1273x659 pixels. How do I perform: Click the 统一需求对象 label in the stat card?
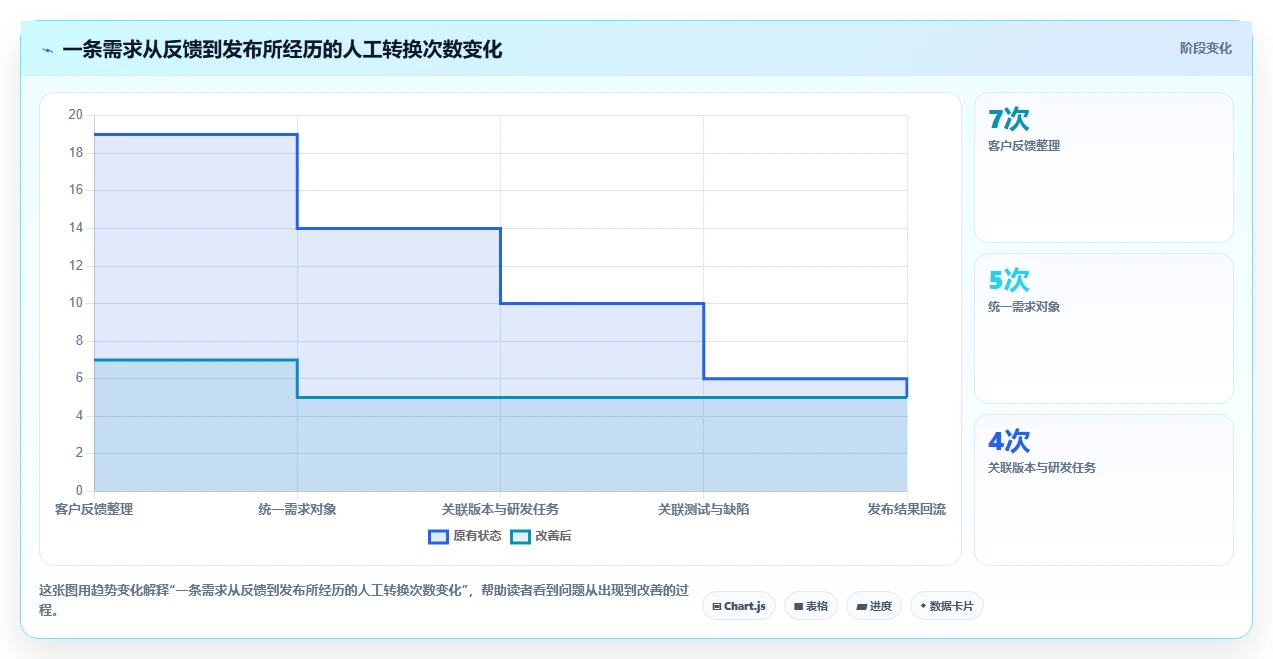[1024, 307]
